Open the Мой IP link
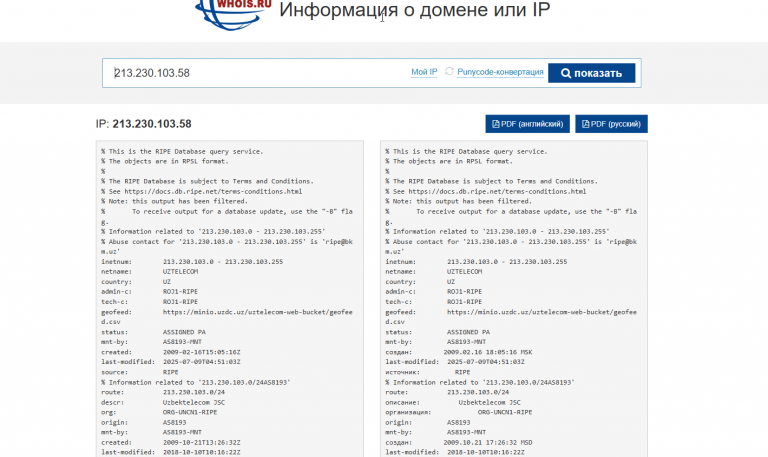 424,72
